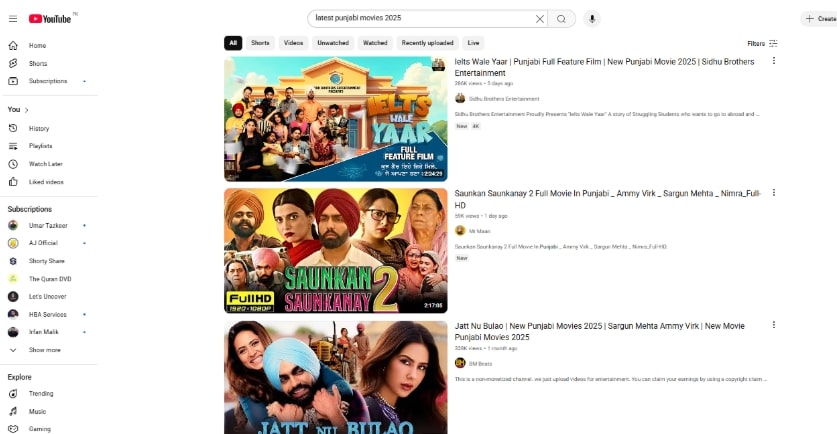Select the Watched filter chip
This screenshot has height=434, width=837.
[375, 43]
